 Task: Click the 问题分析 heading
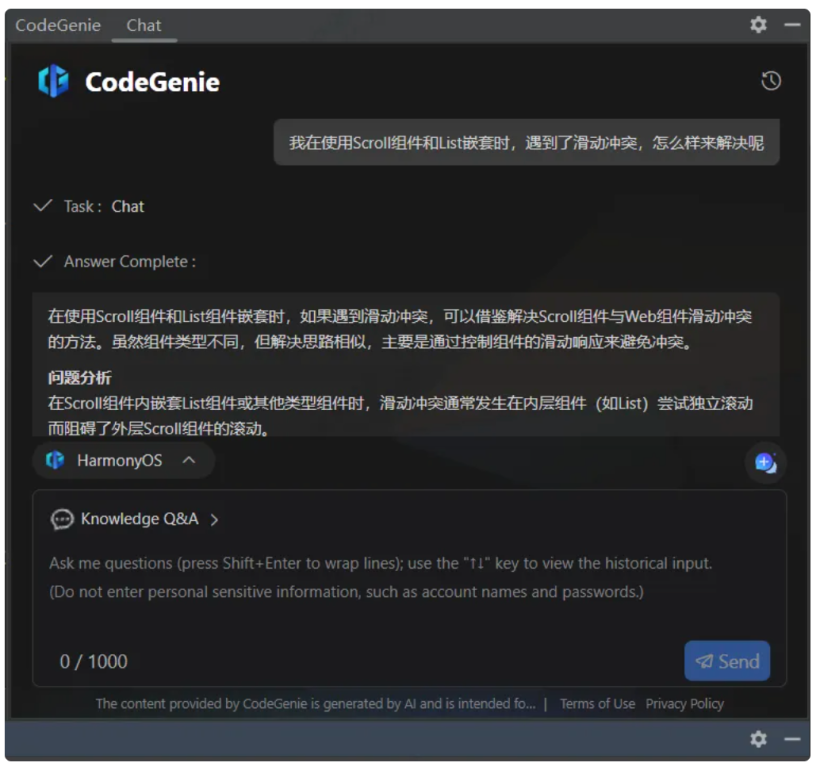79,378
